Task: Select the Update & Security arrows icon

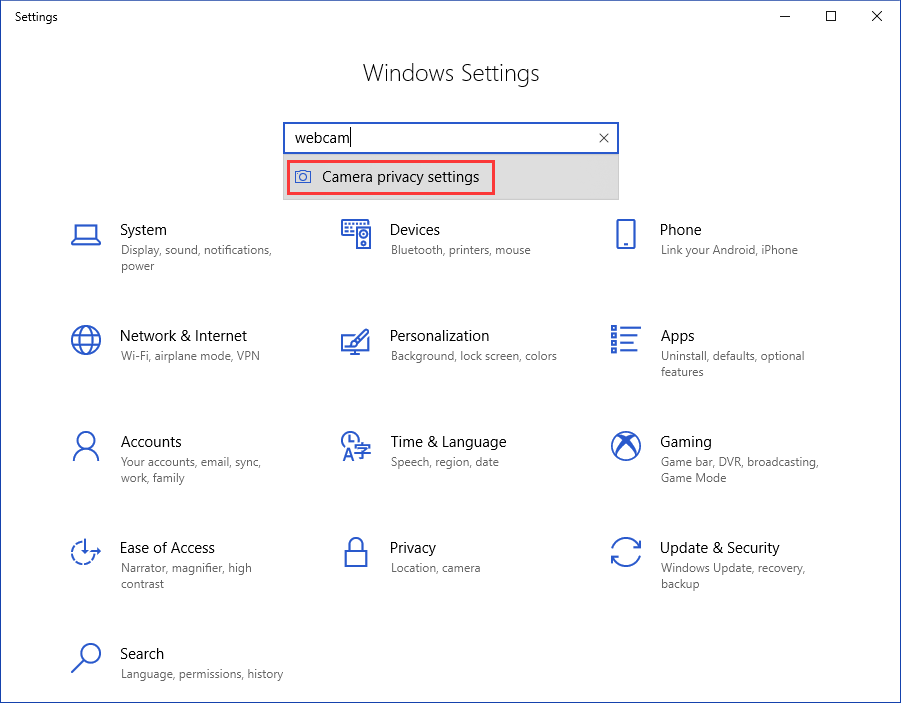Action: (x=626, y=552)
